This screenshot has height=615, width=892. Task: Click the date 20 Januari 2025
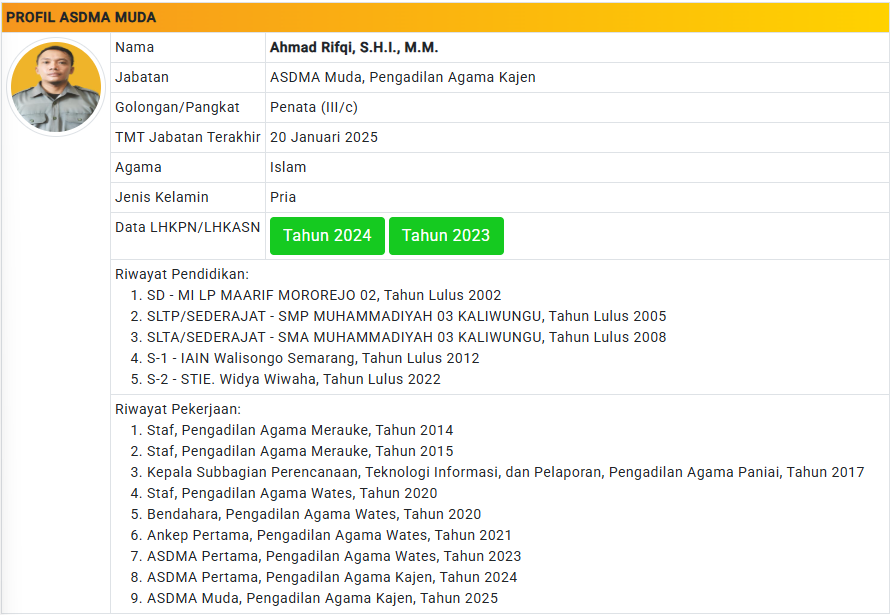click(324, 137)
